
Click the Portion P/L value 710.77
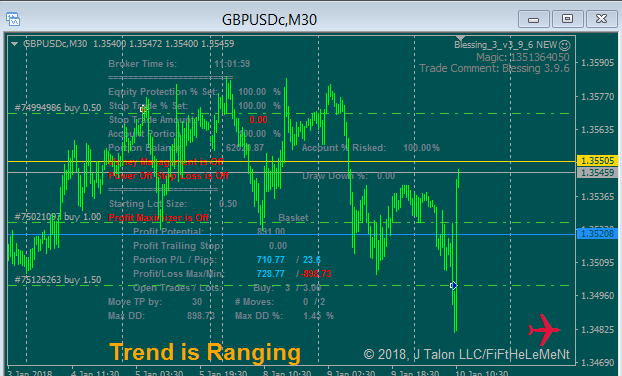point(271,260)
